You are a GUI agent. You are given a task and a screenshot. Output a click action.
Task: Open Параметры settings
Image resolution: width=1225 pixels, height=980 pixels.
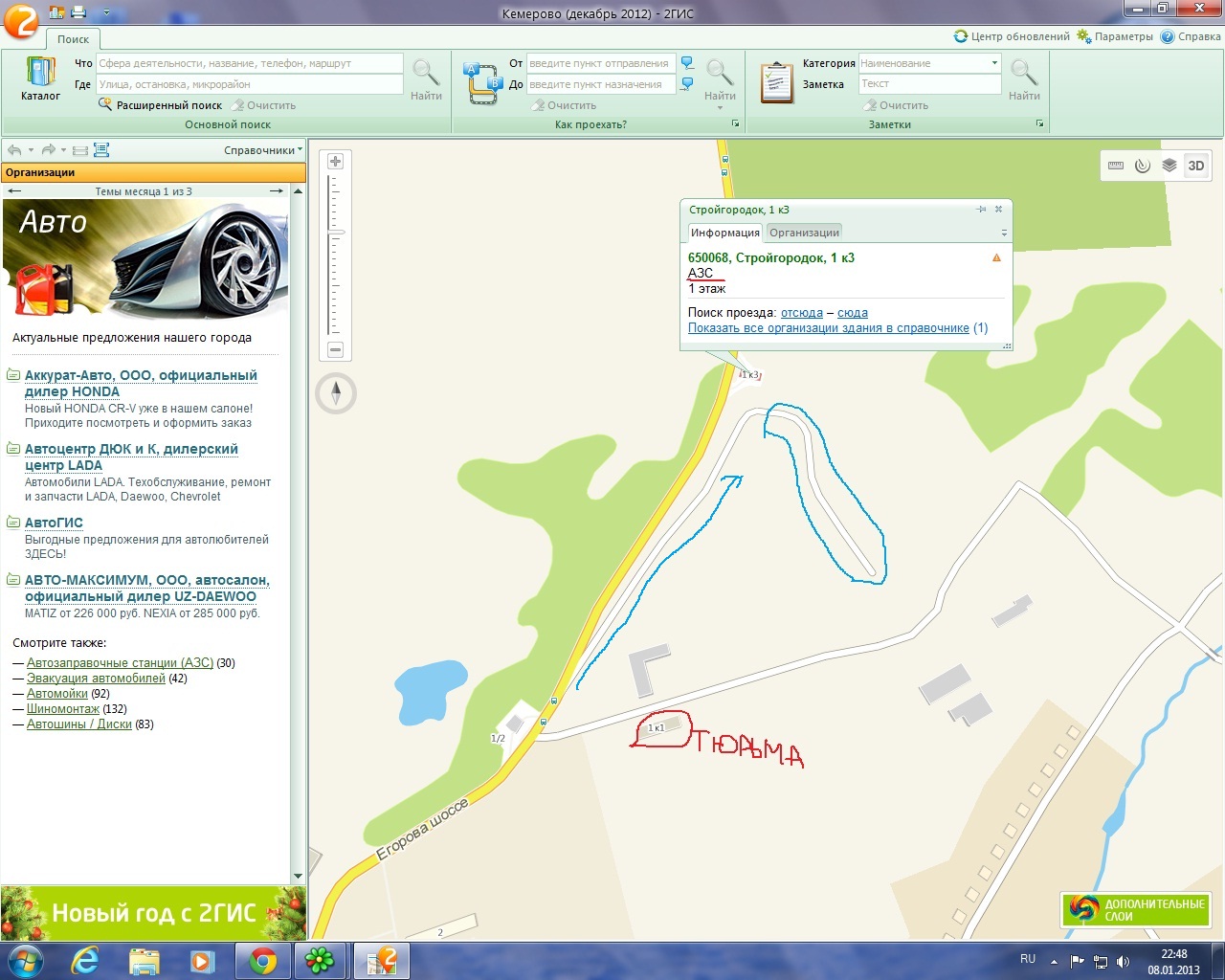(x=1115, y=36)
